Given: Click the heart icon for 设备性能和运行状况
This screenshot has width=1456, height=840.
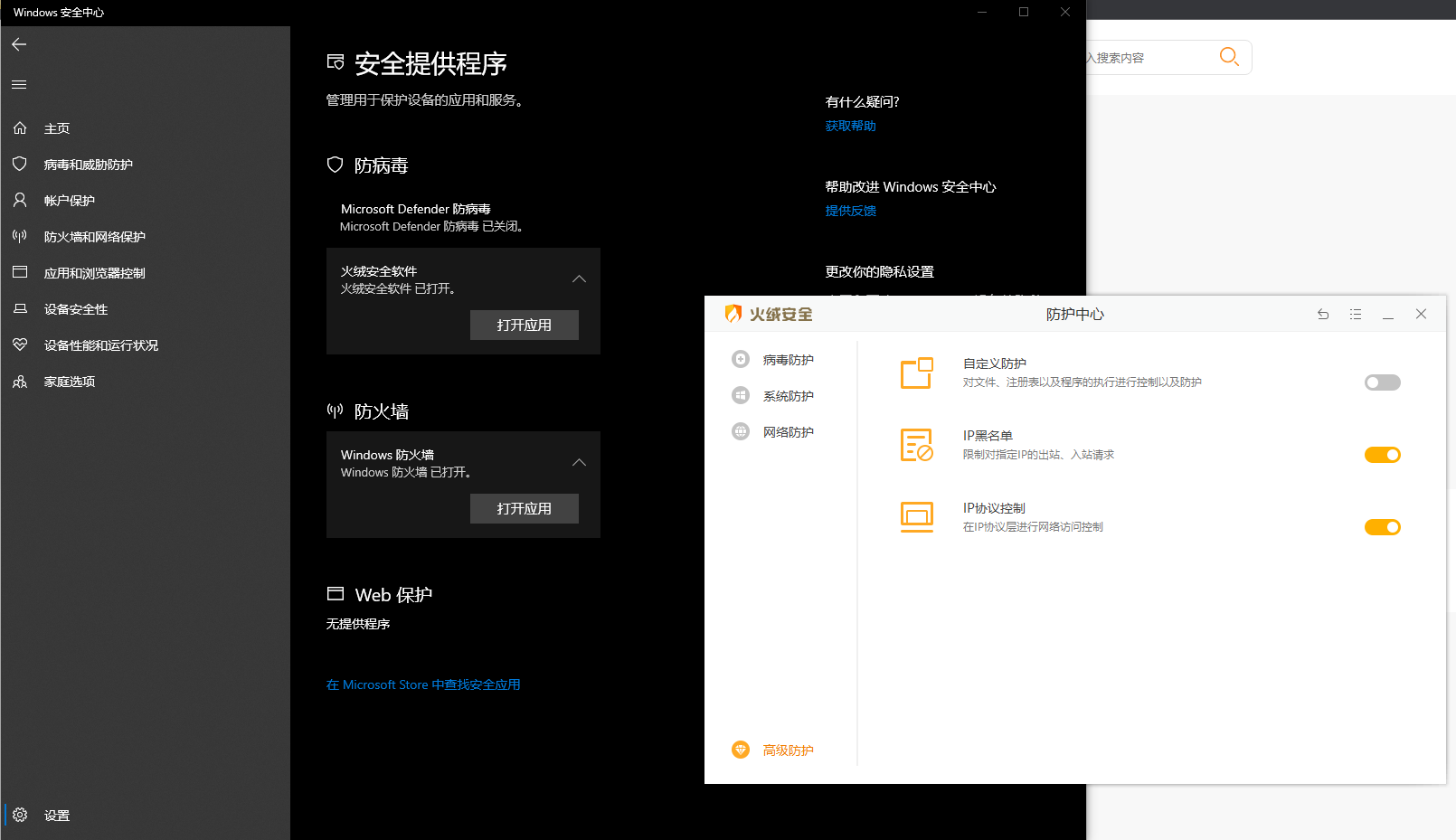Looking at the screenshot, I should [20, 344].
